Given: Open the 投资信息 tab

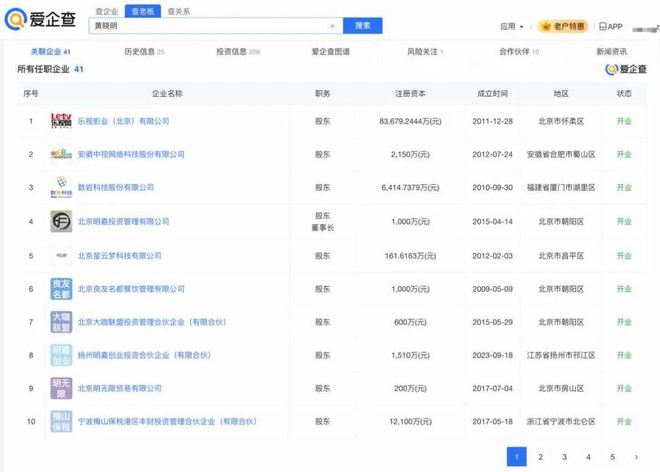Looking at the screenshot, I should pyautogui.click(x=238, y=51).
